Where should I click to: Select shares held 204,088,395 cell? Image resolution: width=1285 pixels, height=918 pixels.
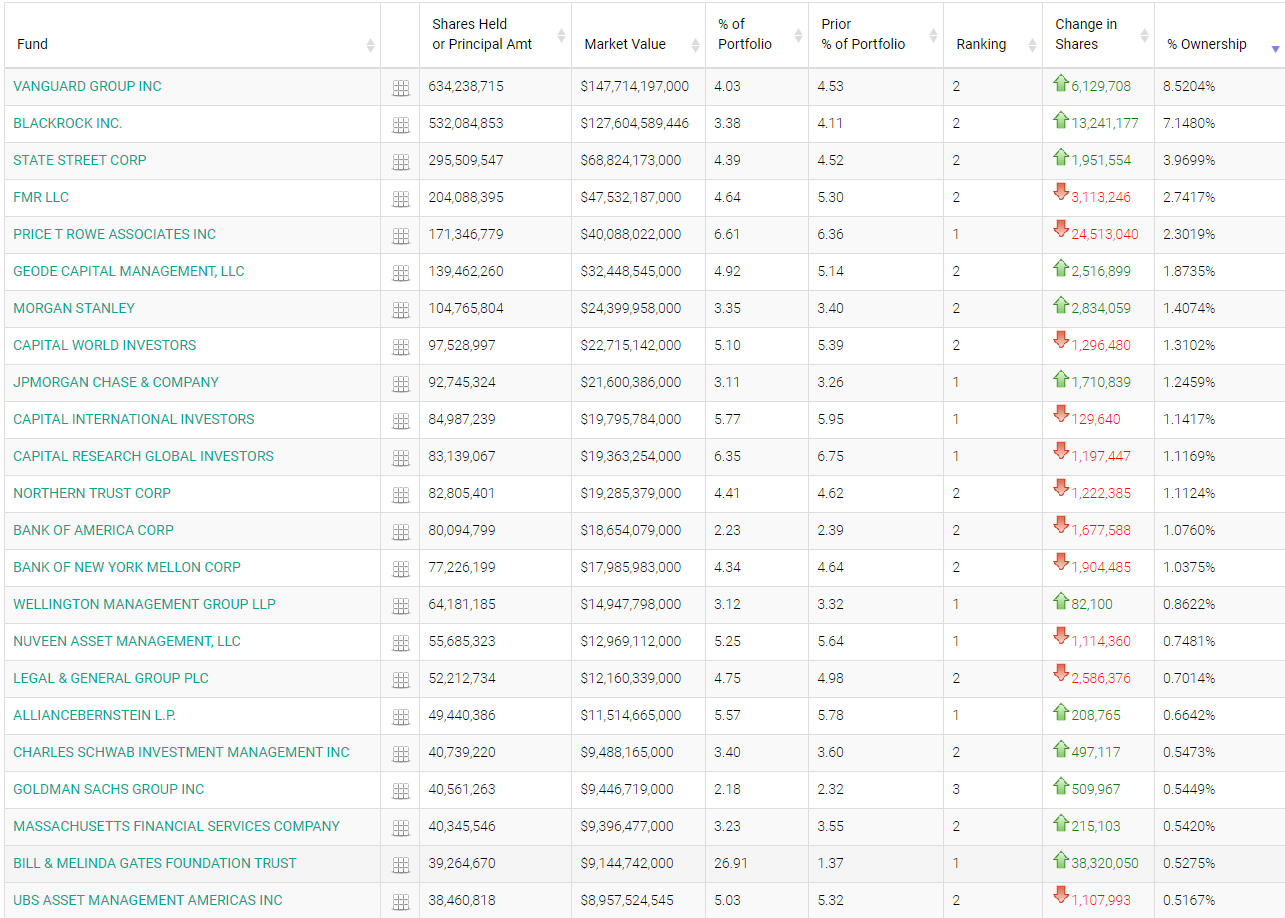(x=466, y=197)
